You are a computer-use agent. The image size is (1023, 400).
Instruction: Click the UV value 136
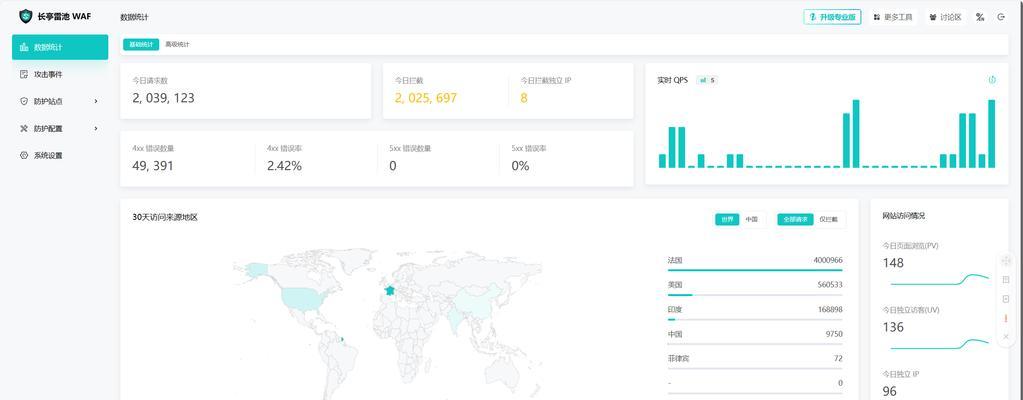(893, 327)
